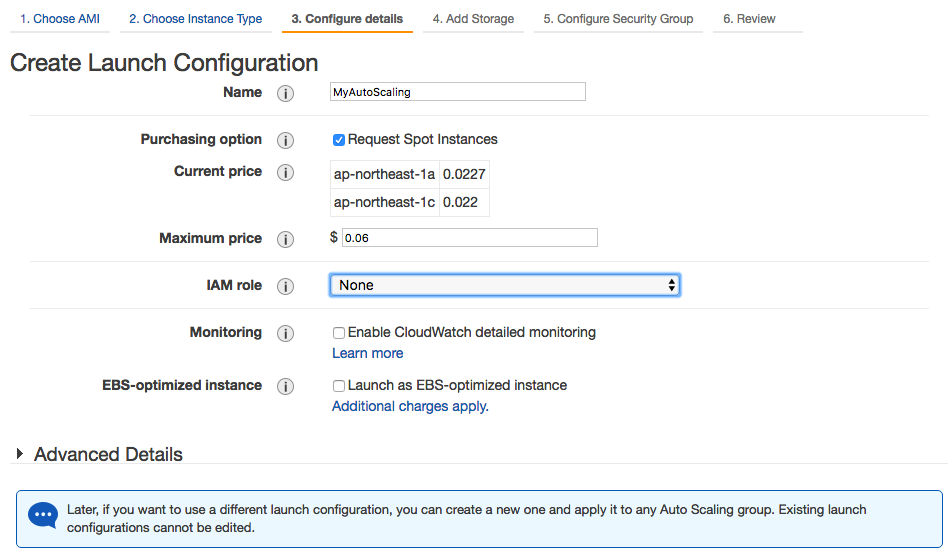This screenshot has height=560, width=948.
Task: Click the speech bubble icon in notice
Action: (x=43, y=515)
